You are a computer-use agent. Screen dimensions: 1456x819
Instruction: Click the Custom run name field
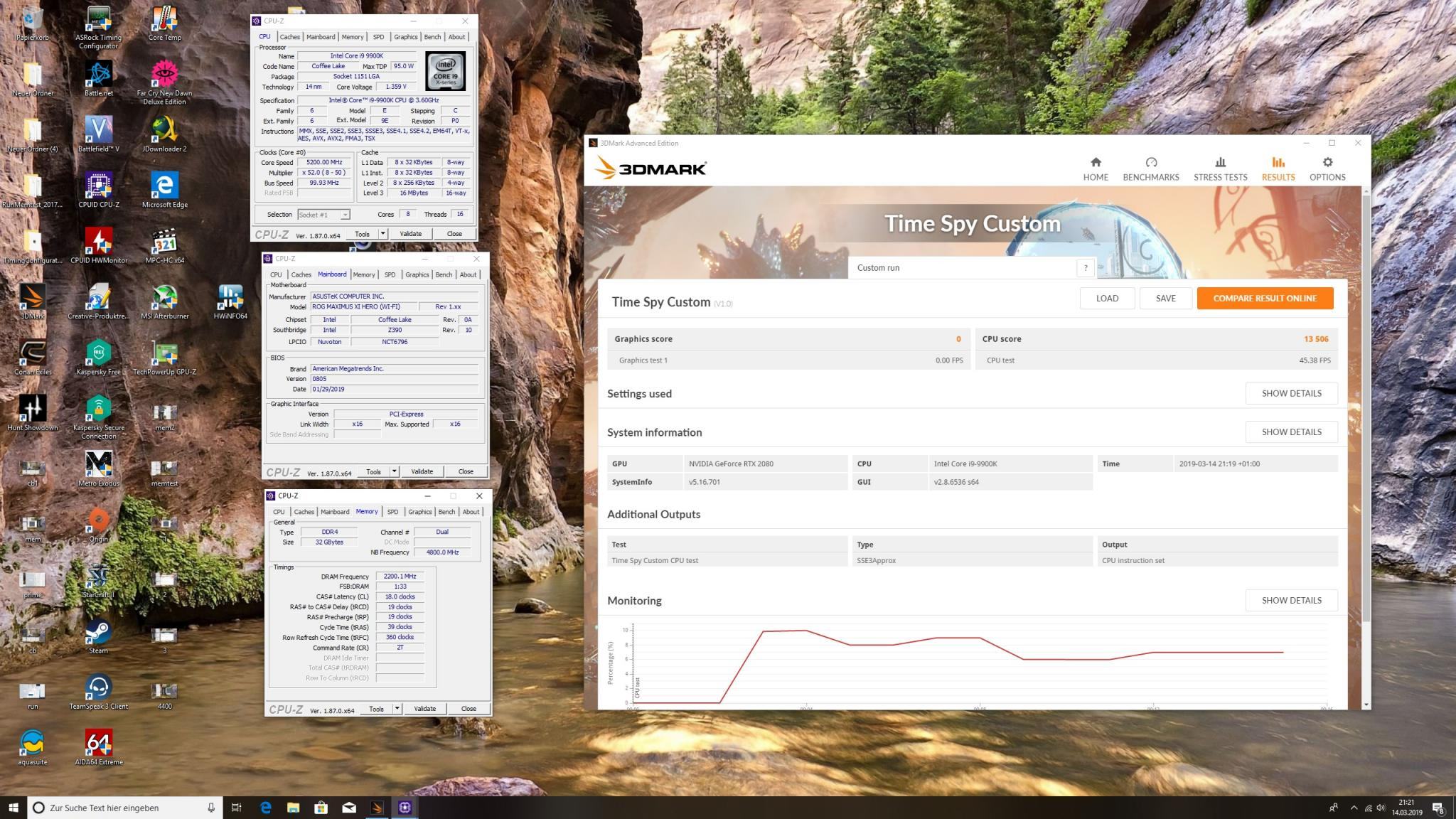pyautogui.click(x=963, y=268)
